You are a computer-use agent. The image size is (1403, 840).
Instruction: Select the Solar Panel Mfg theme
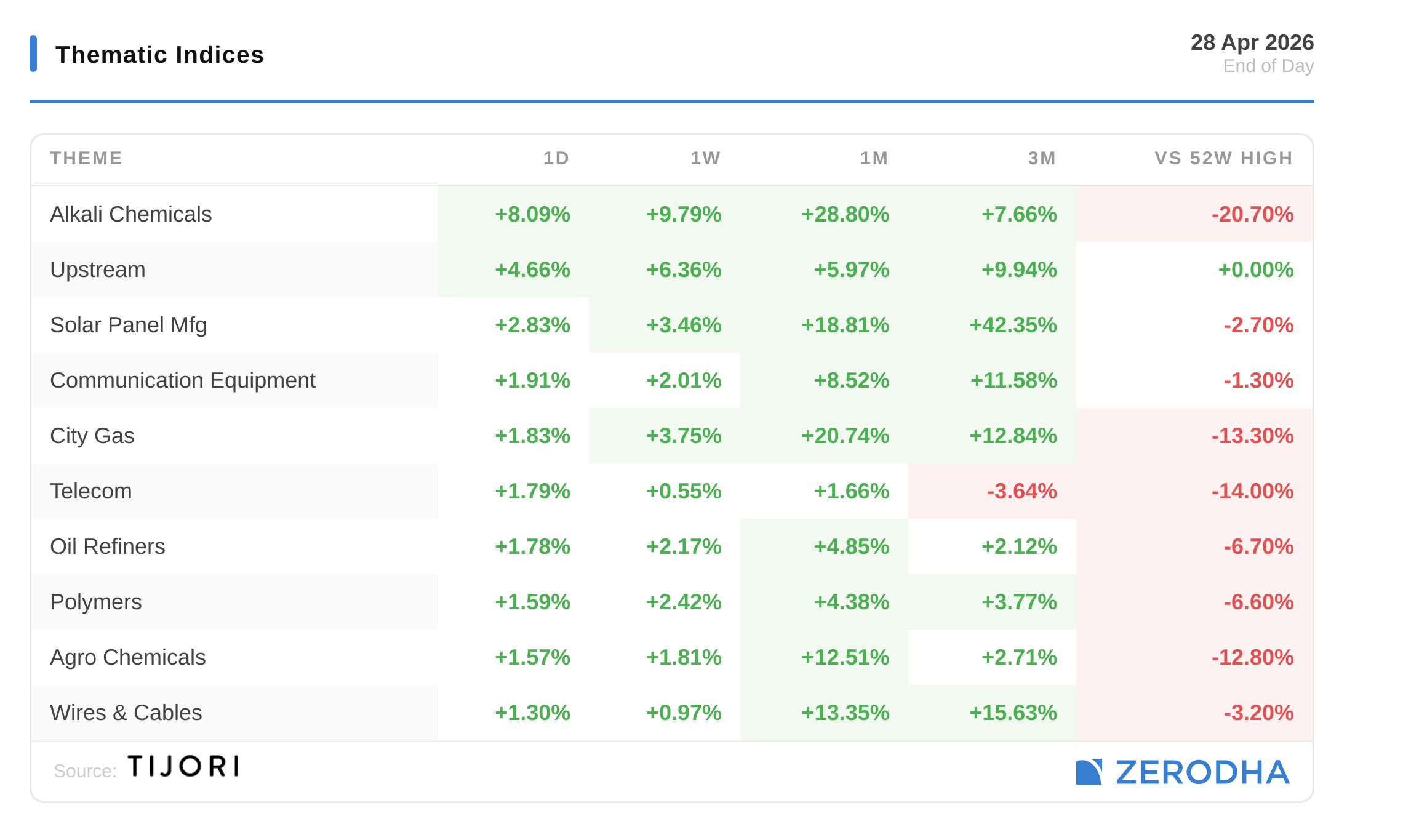pyautogui.click(x=128, y=325)
